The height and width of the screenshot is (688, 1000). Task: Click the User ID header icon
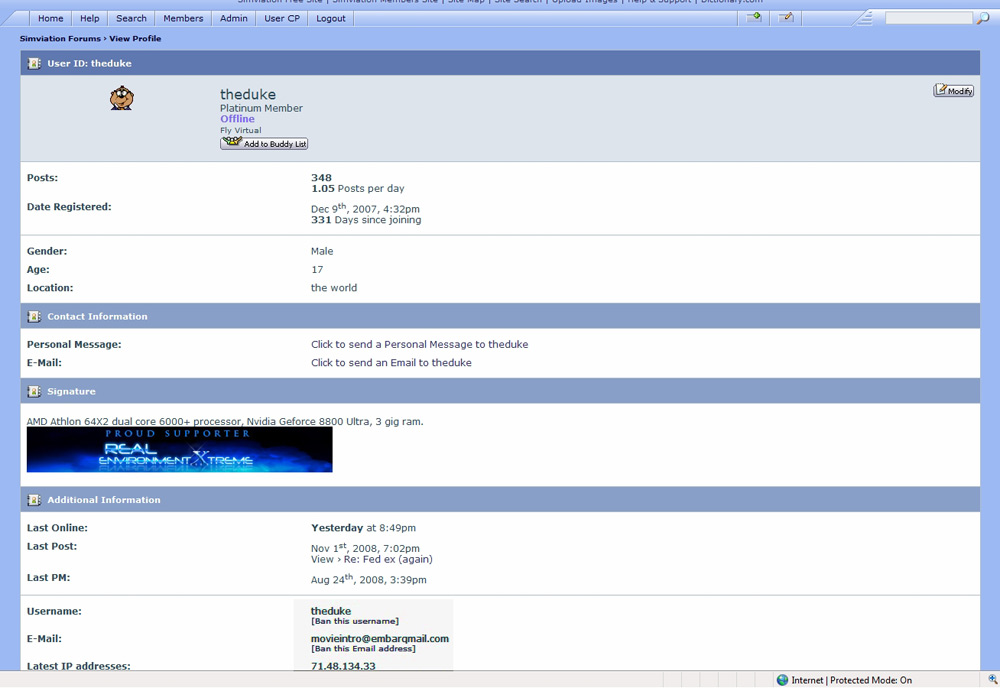click(34, 64)
